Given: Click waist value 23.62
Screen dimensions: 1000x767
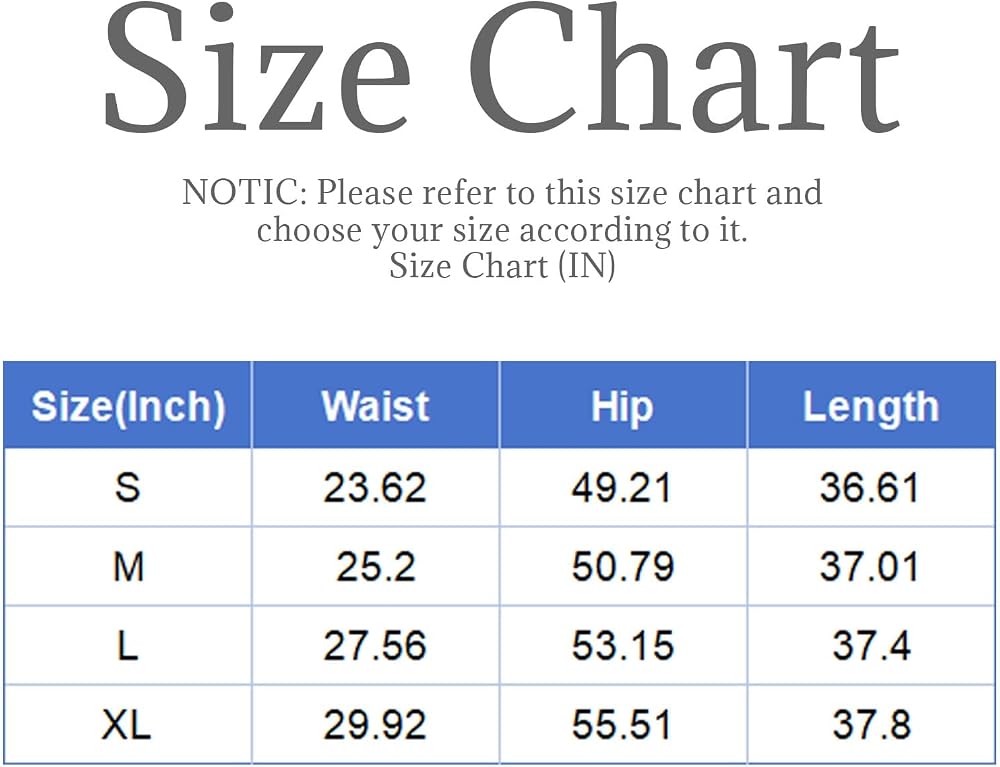Looking at the screenshot, I should coord(375,488).
